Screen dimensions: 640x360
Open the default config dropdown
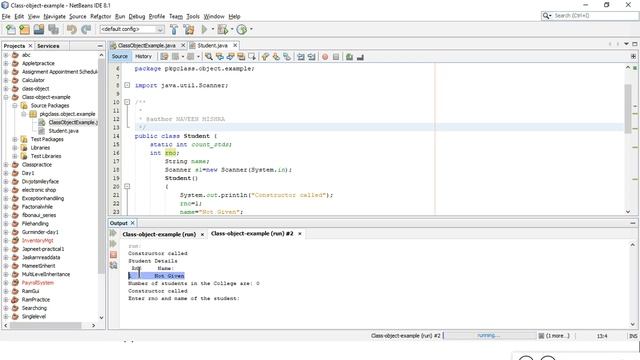(x=132, y=29)
